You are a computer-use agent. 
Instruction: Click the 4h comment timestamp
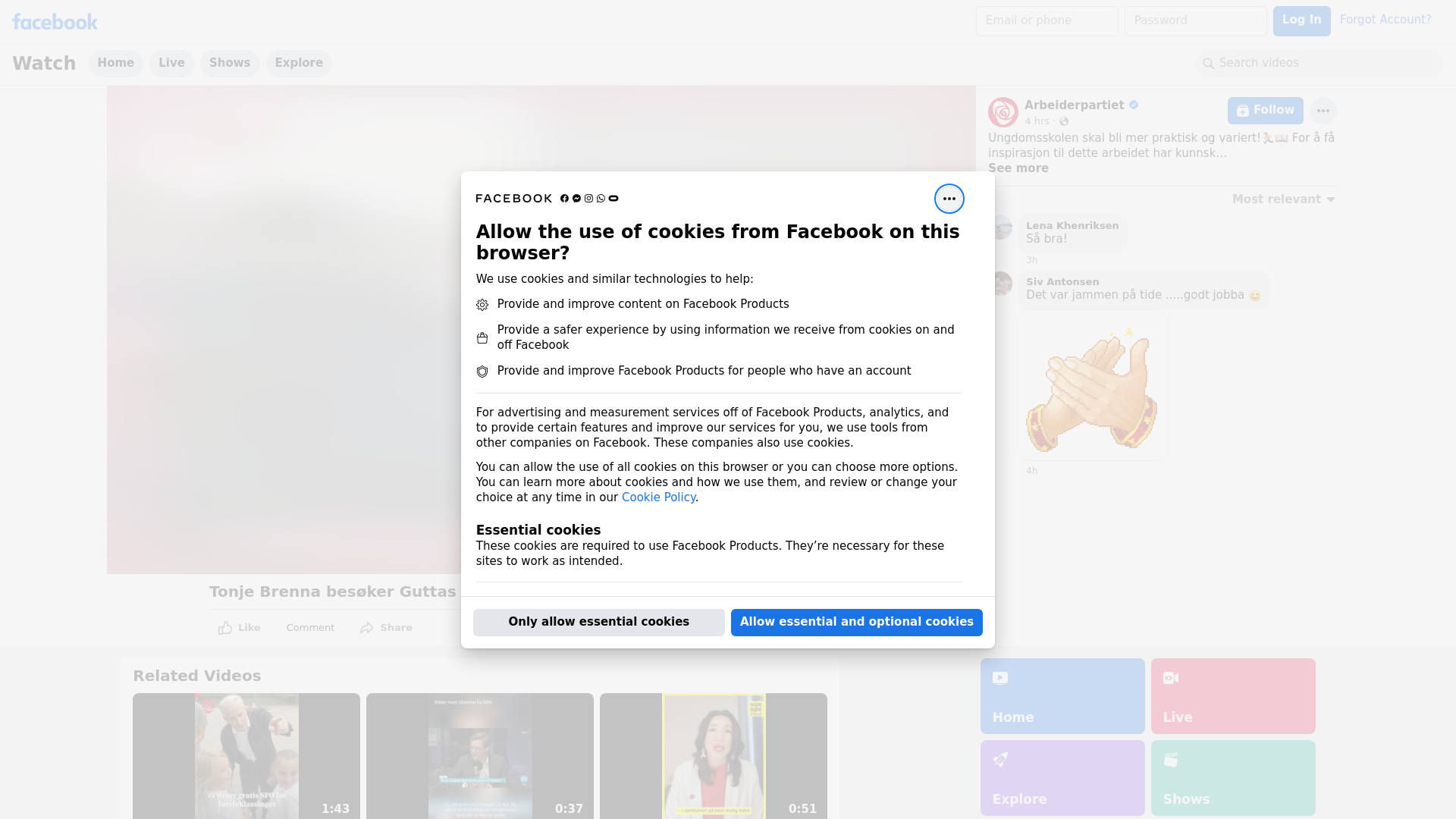pyautogui.click(x=1031, y=471)
